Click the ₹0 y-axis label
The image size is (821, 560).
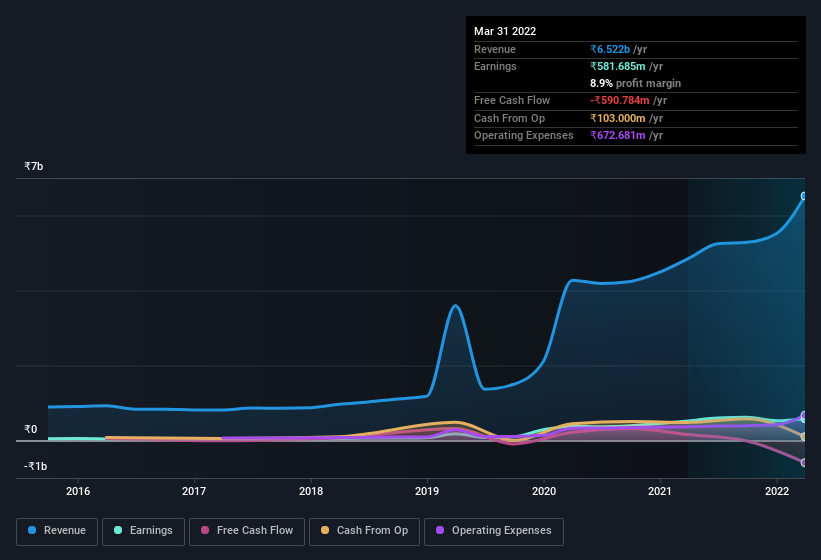[30, 429]
